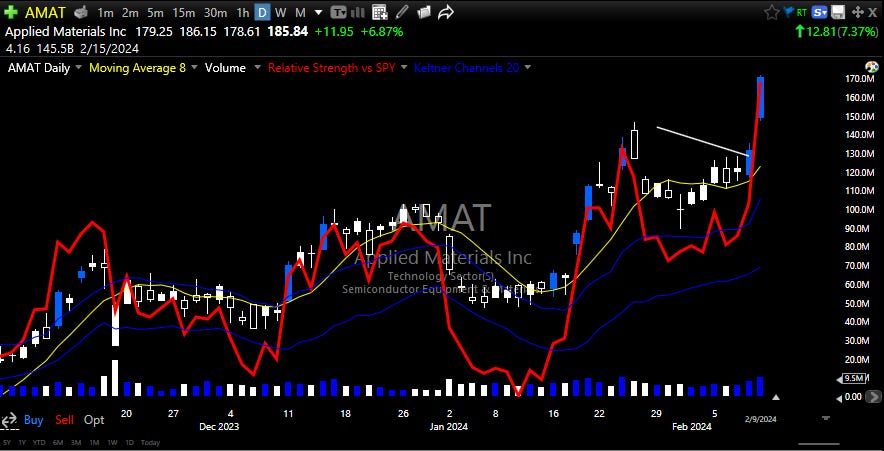Select the M monthly timeframe

click(300, 12)
